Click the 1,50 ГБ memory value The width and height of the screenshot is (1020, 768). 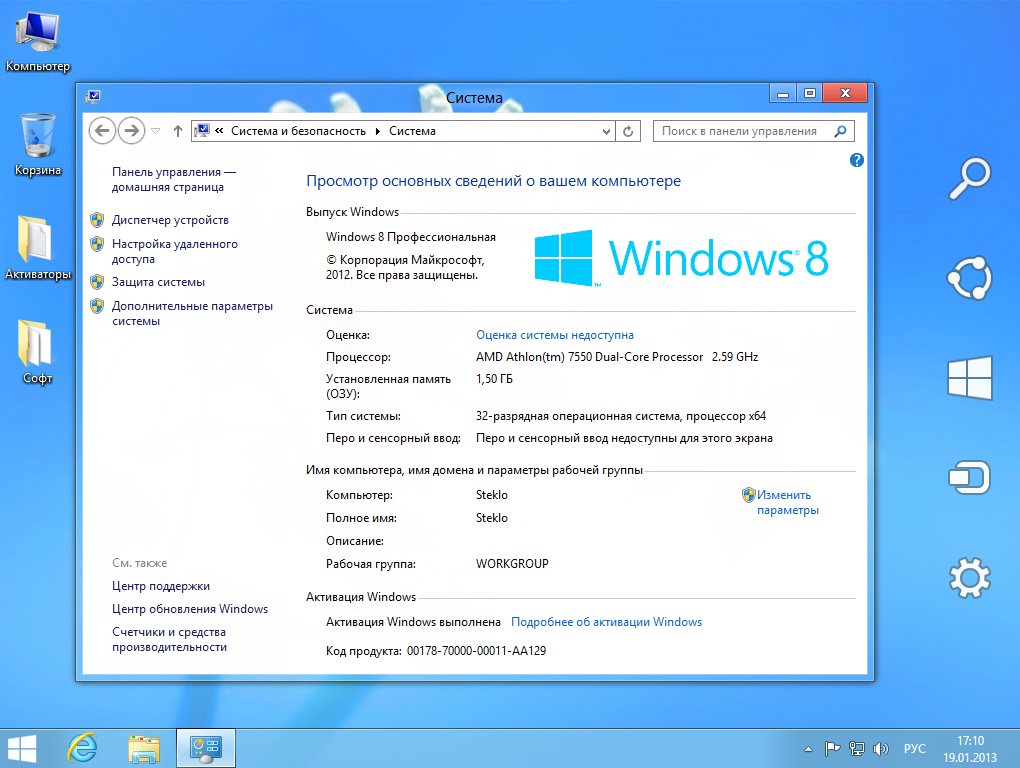(494, 379)
